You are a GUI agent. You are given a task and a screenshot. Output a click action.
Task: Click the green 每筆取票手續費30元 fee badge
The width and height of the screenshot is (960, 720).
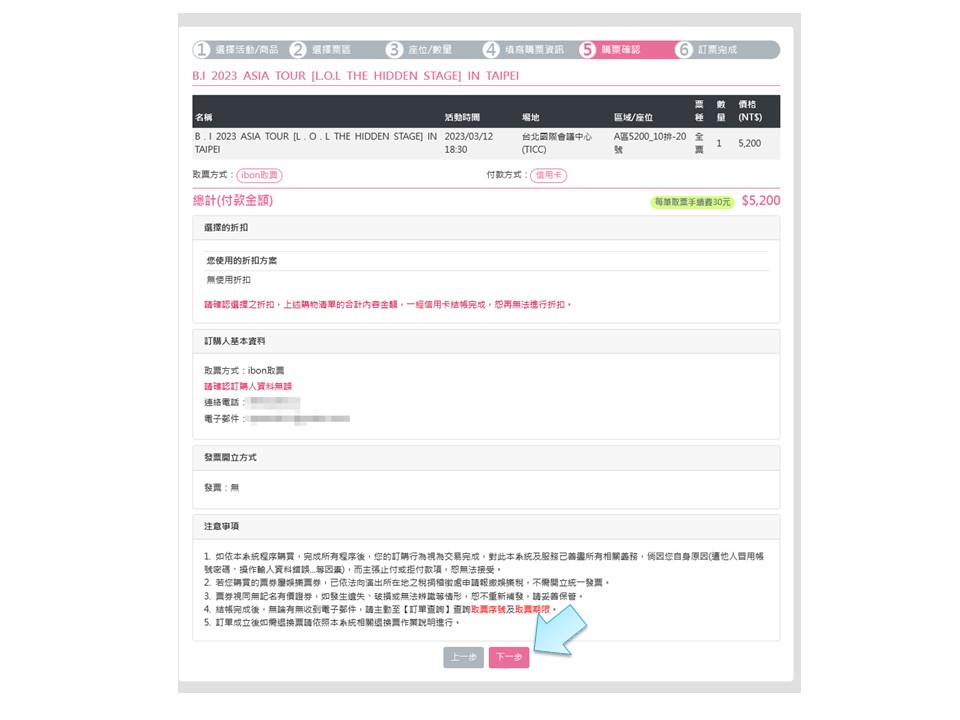point(693,202)
